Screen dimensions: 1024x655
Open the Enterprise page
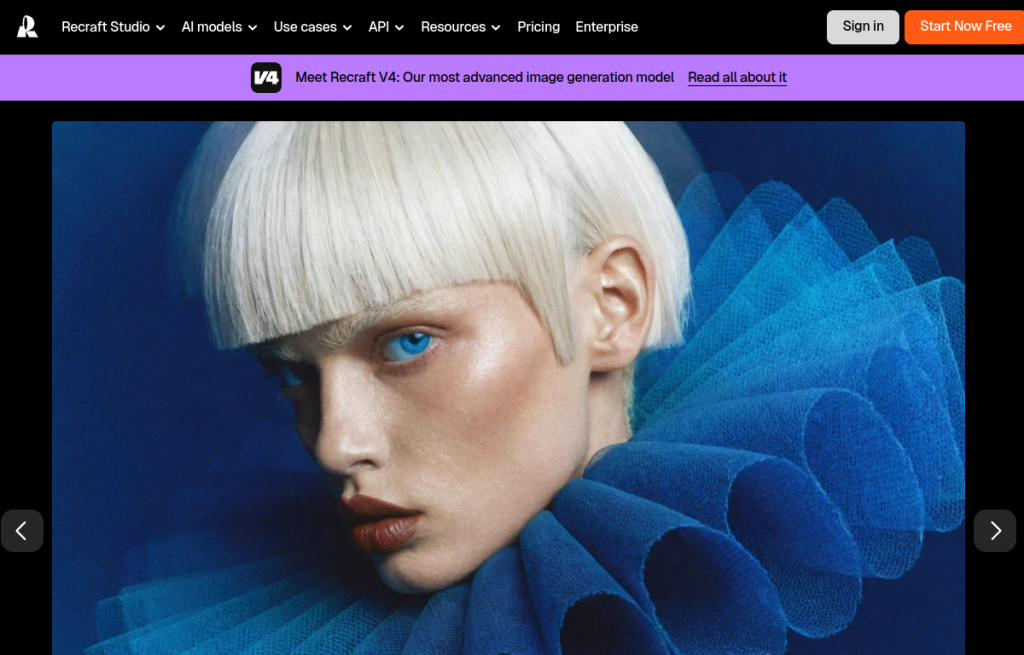(606, 27)
